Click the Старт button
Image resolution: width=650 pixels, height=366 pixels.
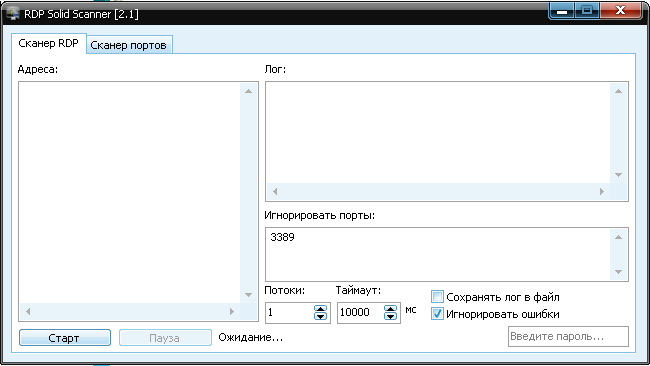pos(65,338)
